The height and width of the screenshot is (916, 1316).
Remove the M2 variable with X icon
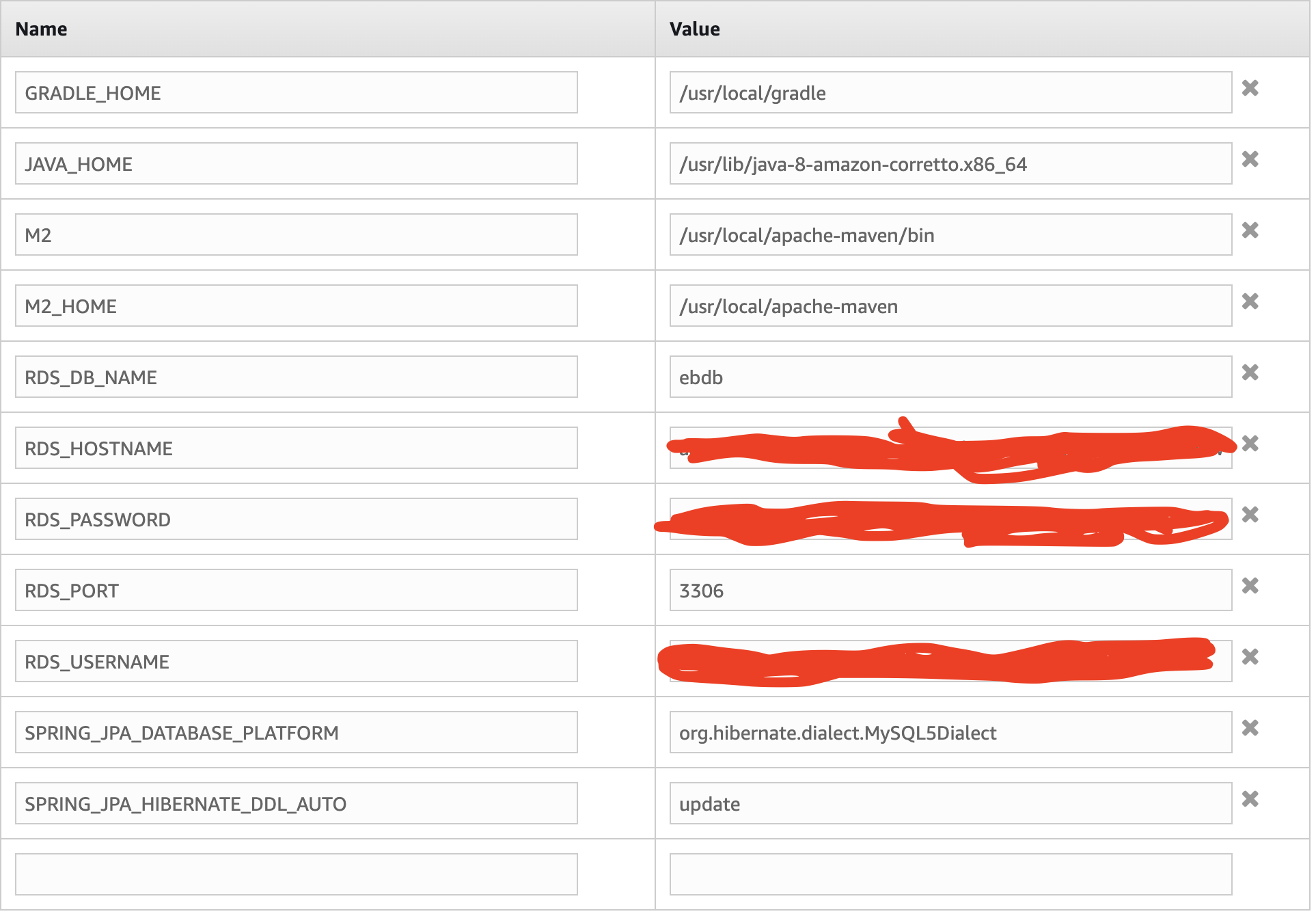1250,230
